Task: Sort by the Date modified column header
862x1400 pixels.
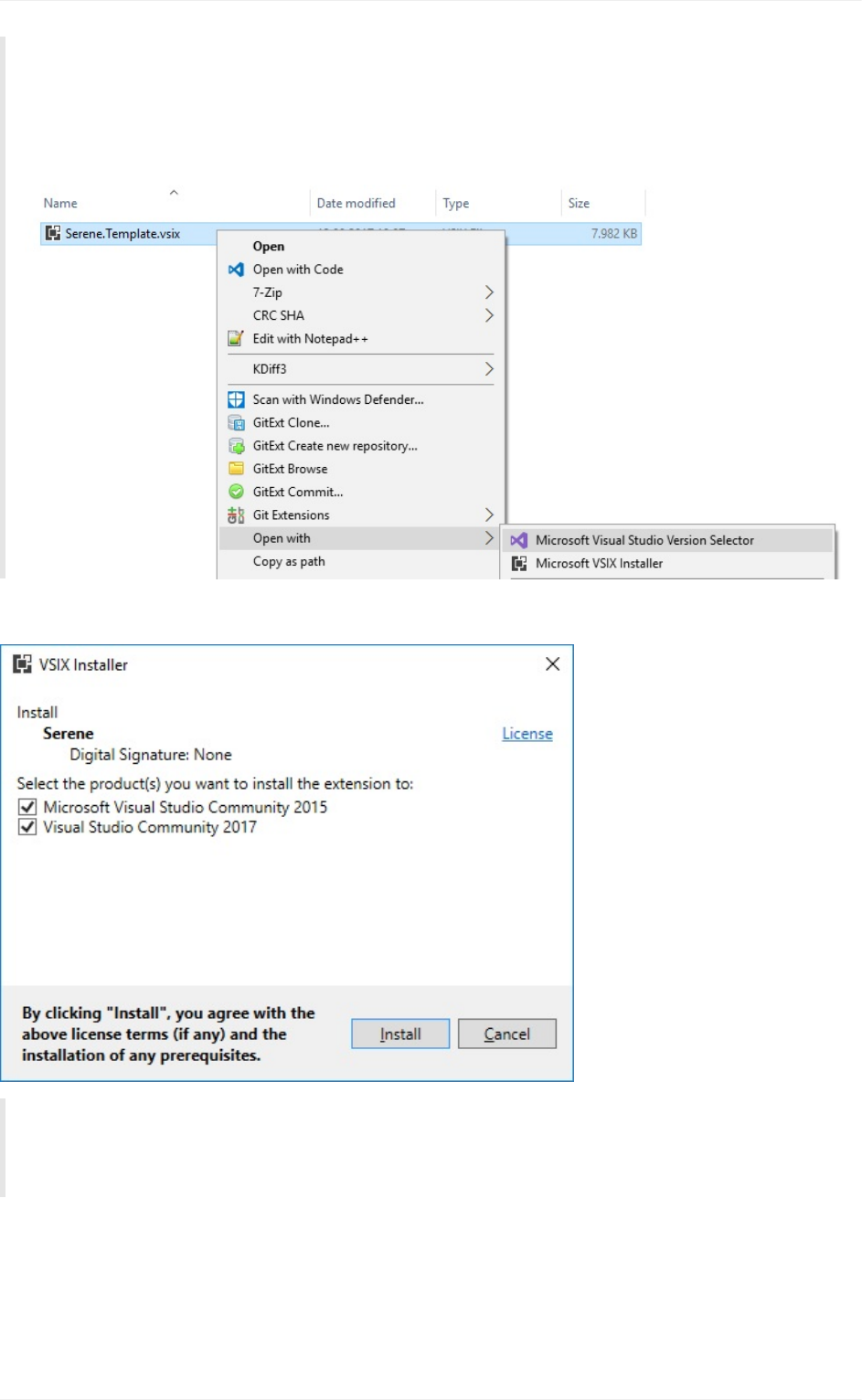Action: click(357, 203)
